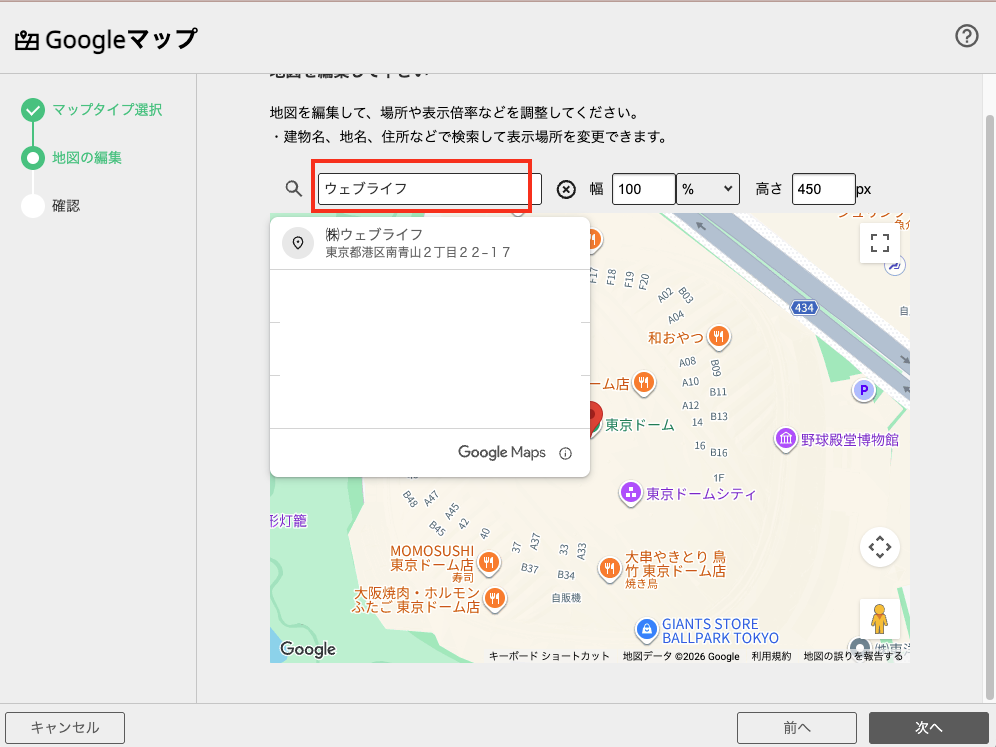
Task: Open the width unit % dropdown
Action: click(x=708, y=189)
